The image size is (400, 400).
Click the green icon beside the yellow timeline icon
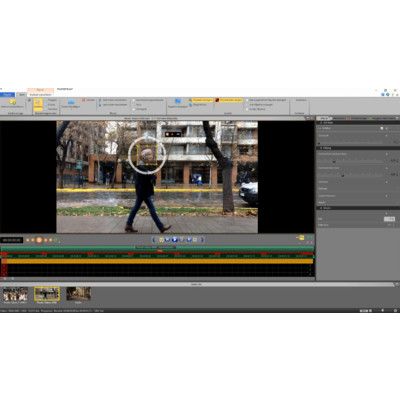[x=310, y=238]
